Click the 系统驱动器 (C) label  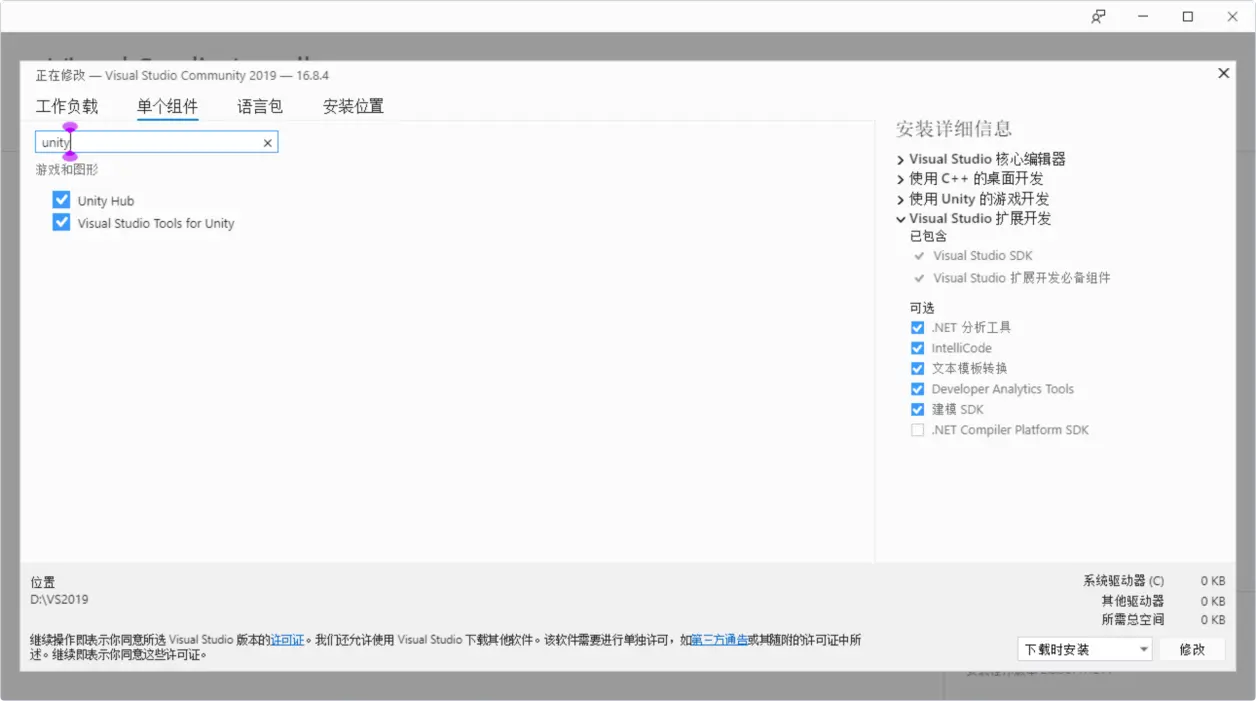coord(1124,581)
